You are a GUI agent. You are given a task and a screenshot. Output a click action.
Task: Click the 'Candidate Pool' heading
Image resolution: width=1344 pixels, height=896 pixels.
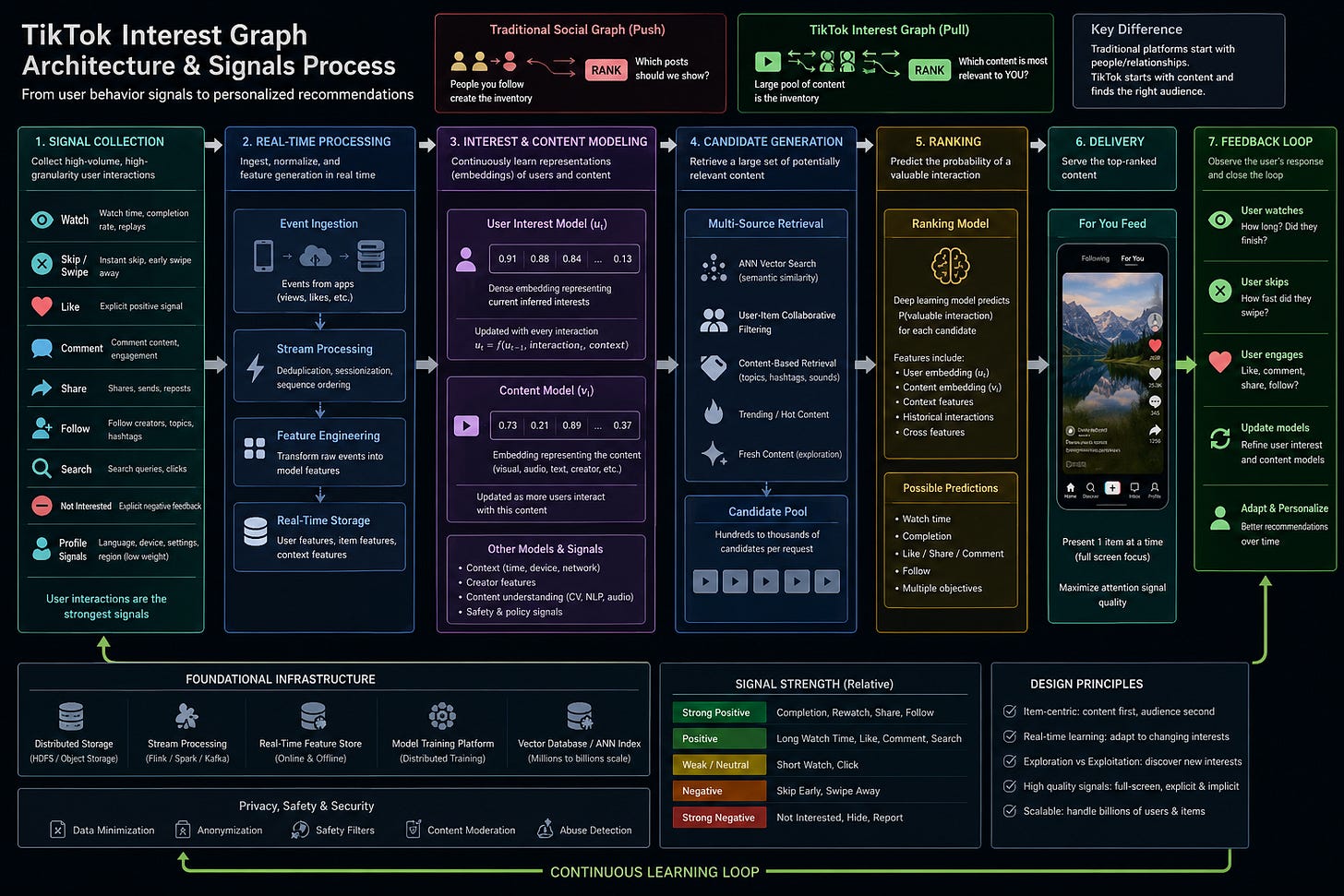767,511
